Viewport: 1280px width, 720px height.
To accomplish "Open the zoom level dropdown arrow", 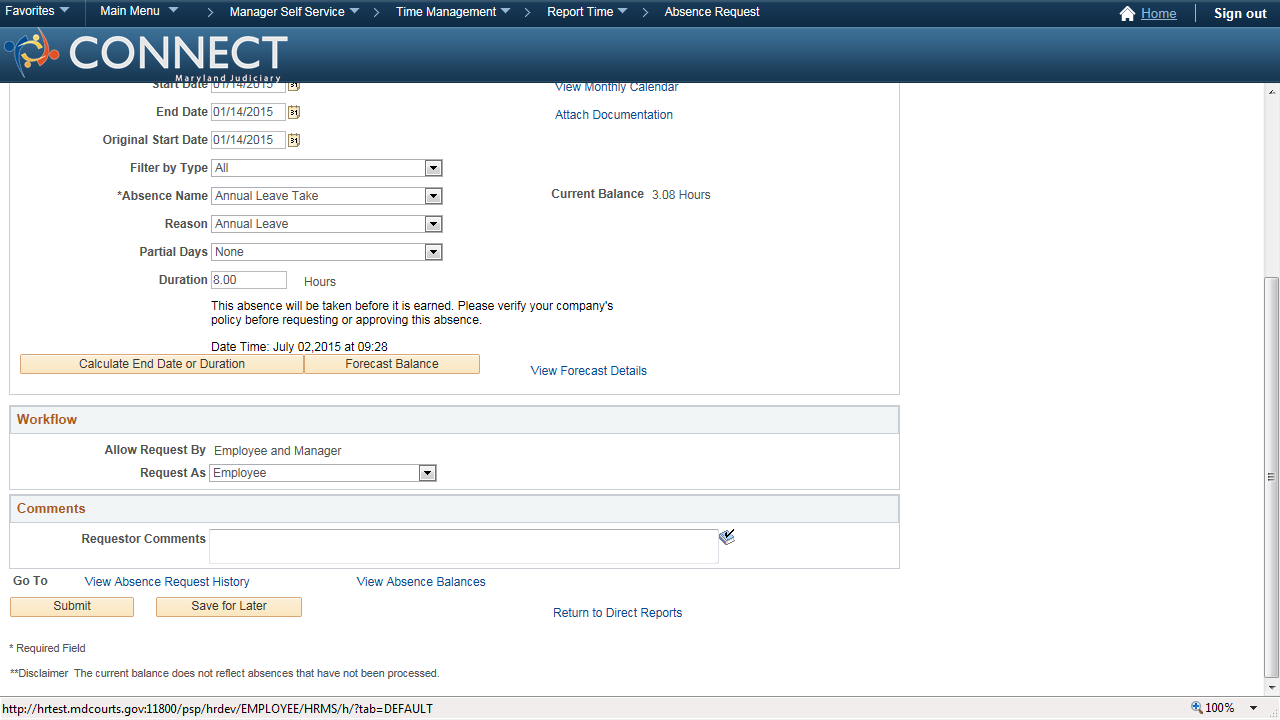I will click(1253, 708).
